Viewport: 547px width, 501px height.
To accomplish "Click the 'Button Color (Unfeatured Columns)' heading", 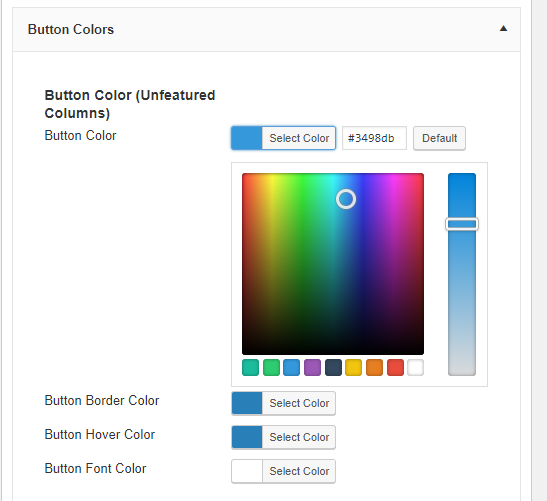I will coord(130,104).
